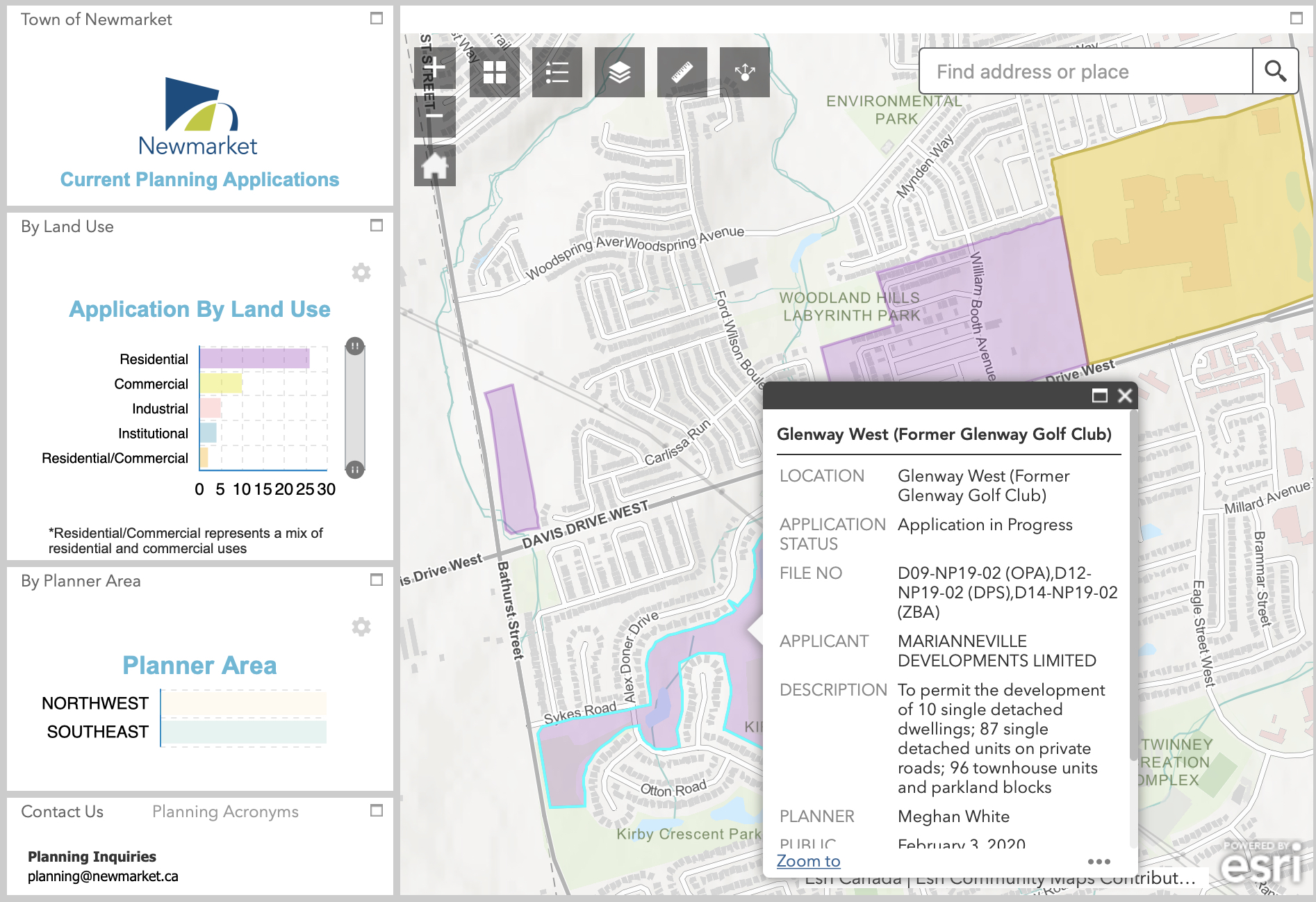Select the Industrial bar in chart

[211, 408]
